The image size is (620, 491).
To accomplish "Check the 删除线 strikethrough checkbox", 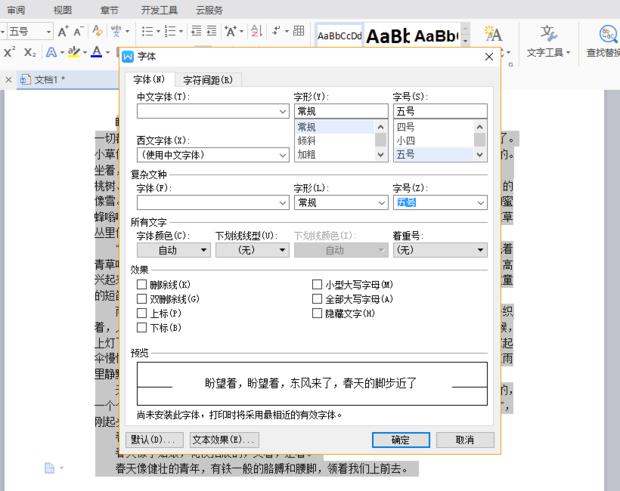I will click(x=142, y=285).
